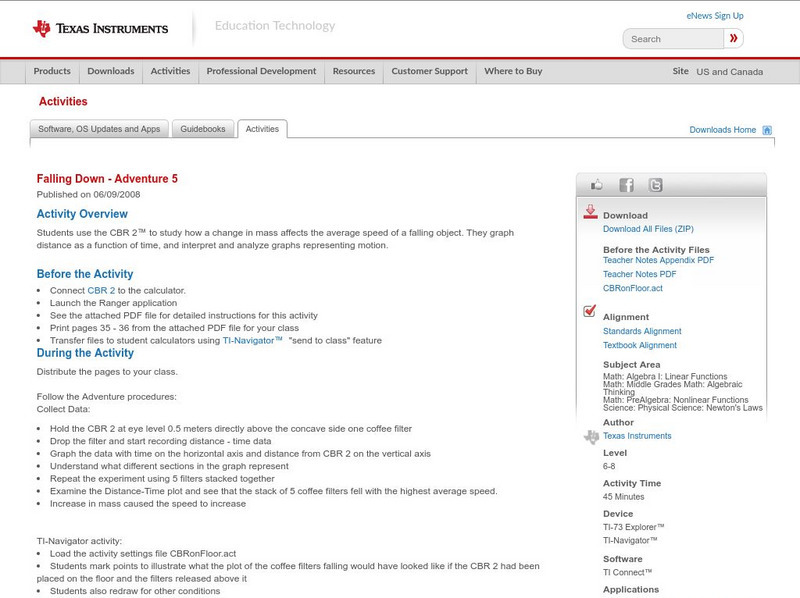Click the 45 Minutes activity time value
This screenshot has width=800, height=598.
623,497
